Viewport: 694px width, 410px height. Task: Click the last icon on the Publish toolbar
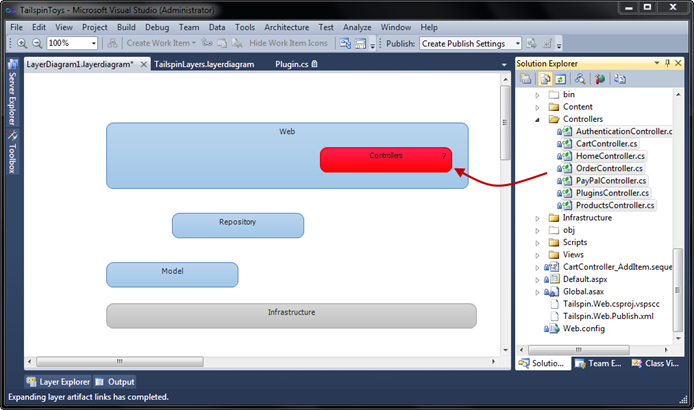coord(547,43)
